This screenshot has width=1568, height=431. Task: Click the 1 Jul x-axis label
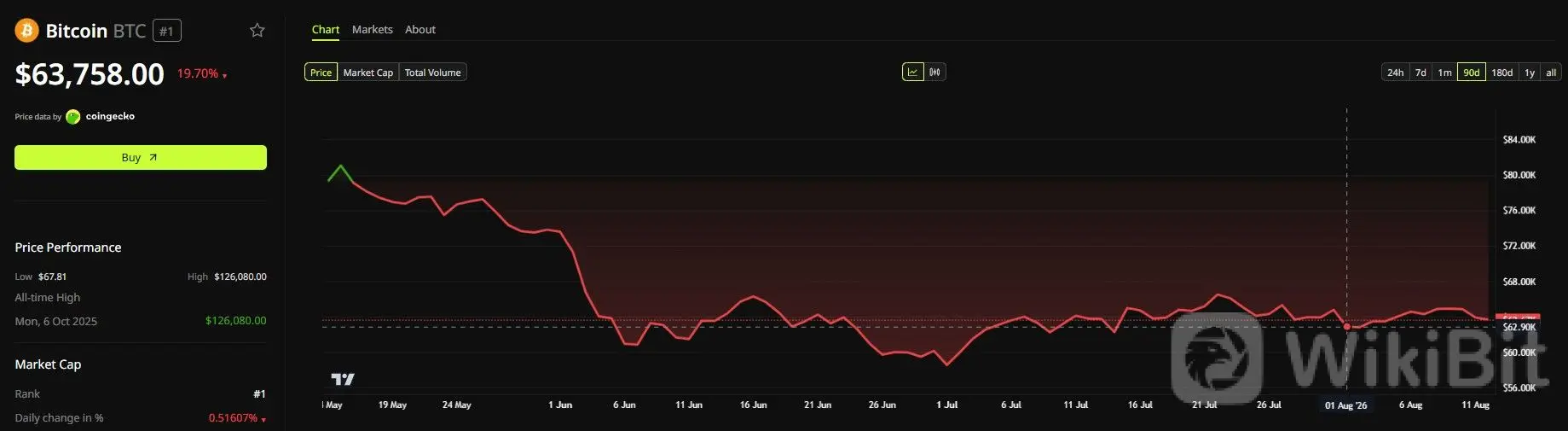point(946,405)
